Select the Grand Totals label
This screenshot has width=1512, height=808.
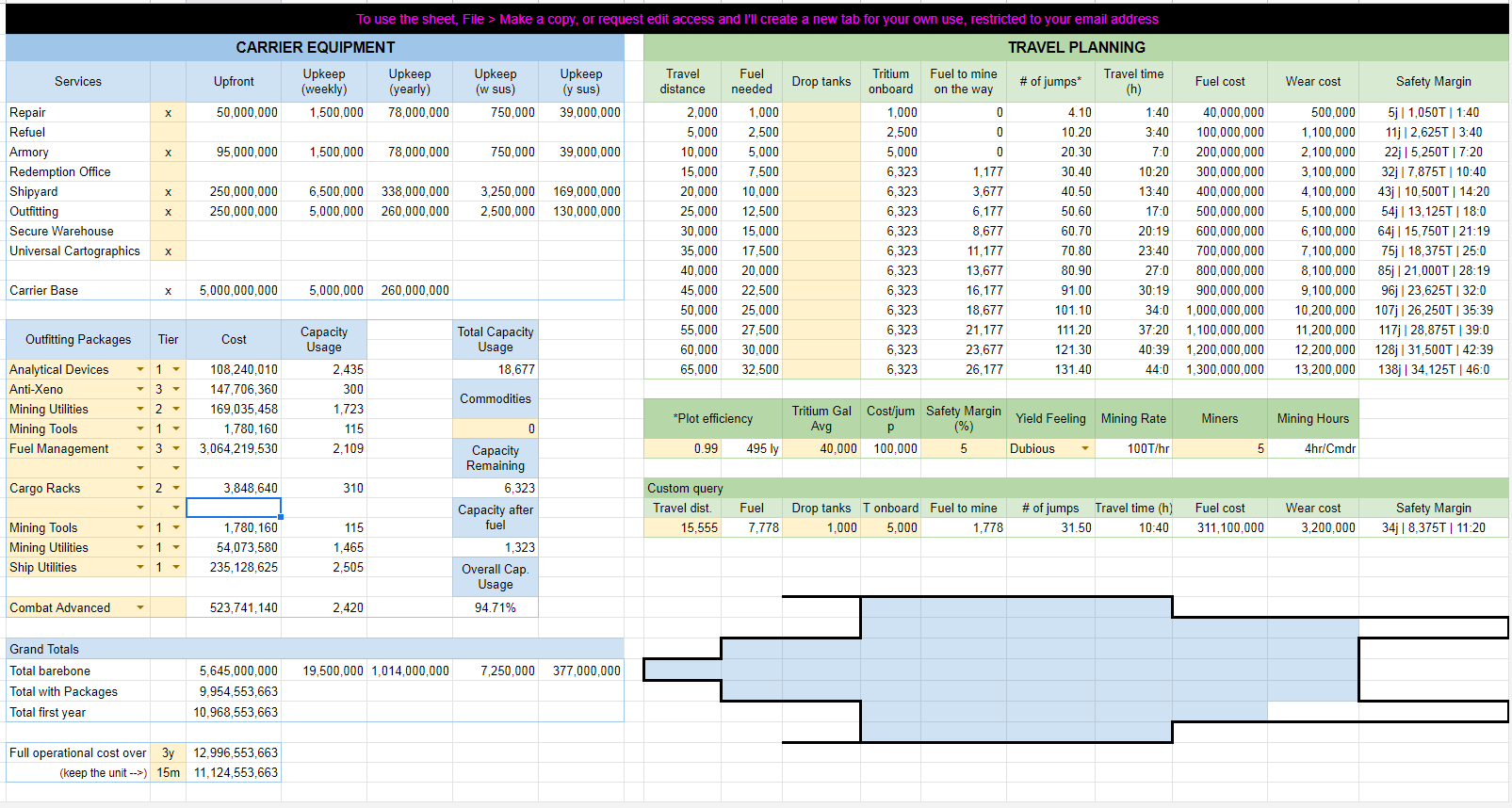tap(44, 650)
